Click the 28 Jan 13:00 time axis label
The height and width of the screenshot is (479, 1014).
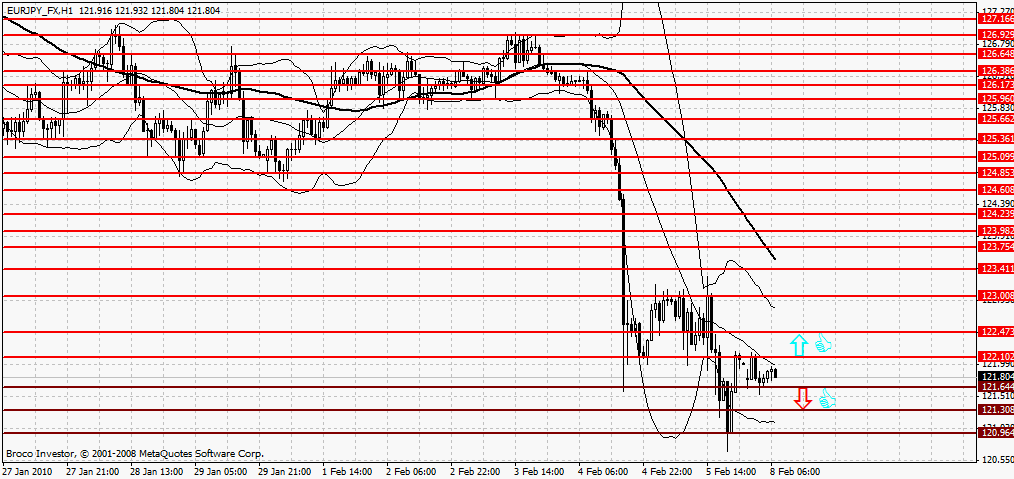pos(156,472)
